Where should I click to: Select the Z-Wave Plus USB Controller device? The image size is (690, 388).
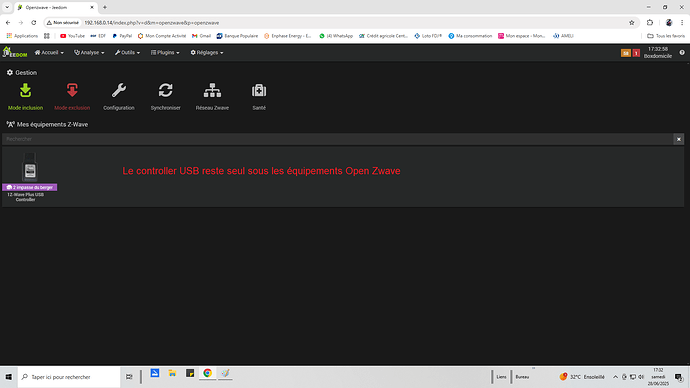click(29, 177)
